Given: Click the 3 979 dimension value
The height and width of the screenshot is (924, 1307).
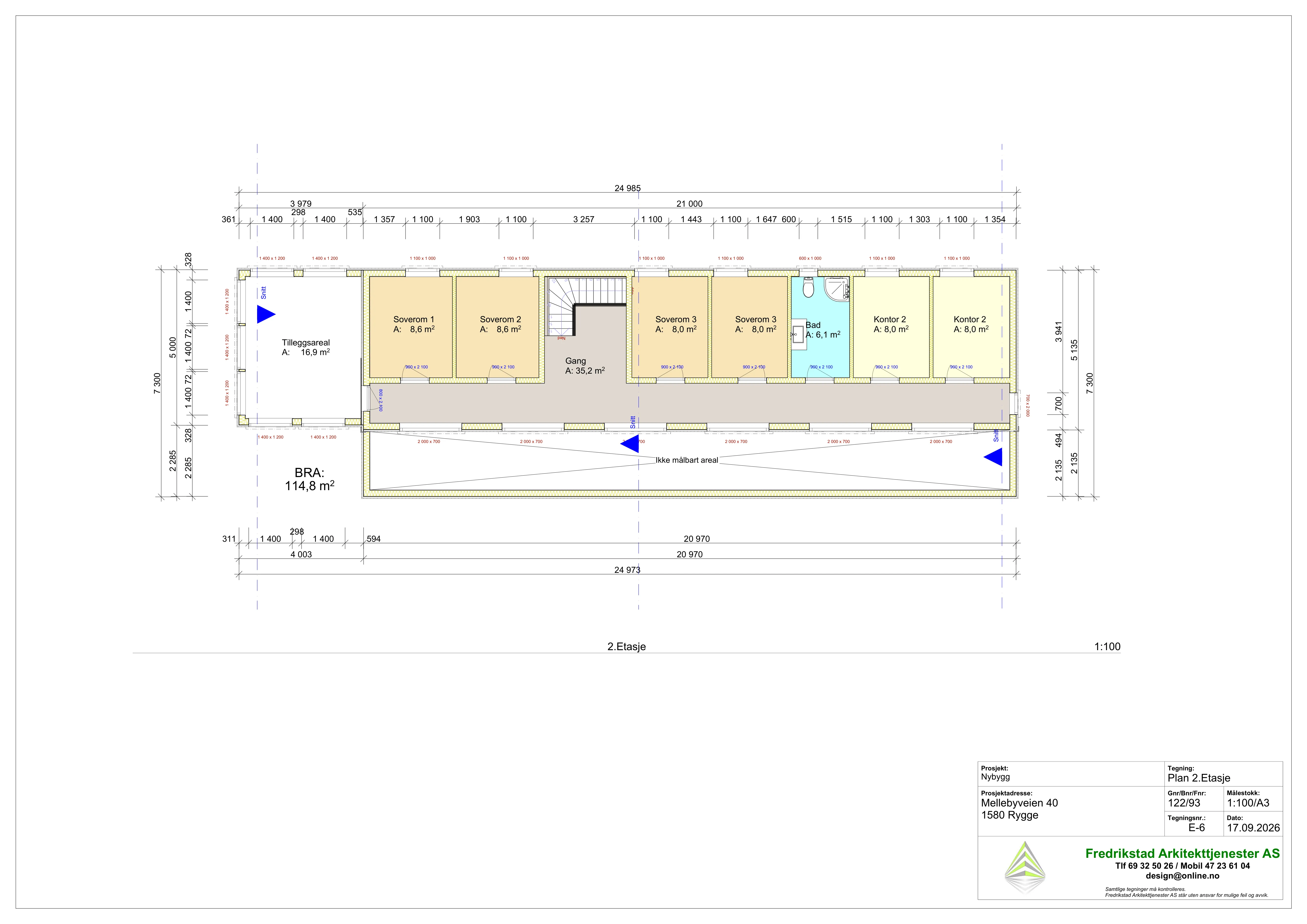Looking at the screenshot, I should [301, 204].
